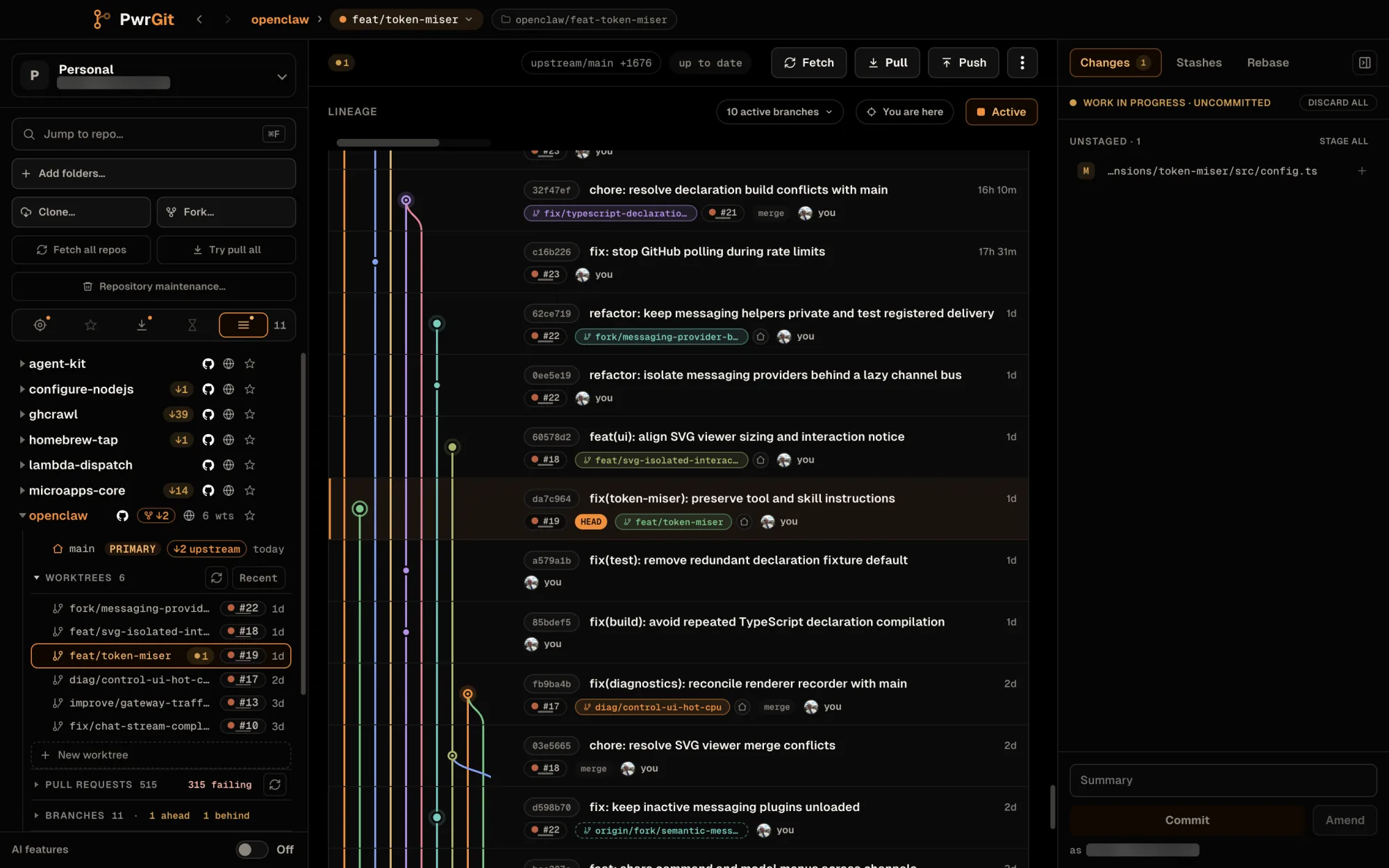1389x868 pixels.
Task: Click the Commit button
Action: 1187,820
